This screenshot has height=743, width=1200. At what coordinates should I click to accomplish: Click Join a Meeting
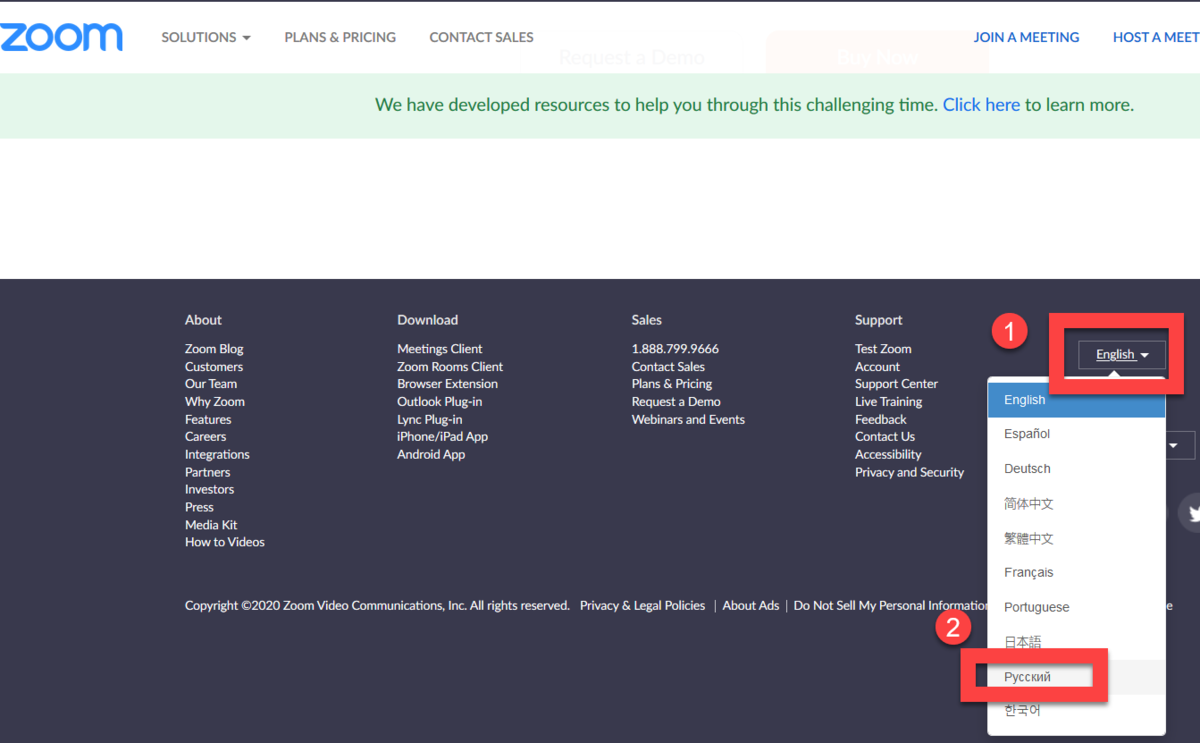tap(1026, 37)
